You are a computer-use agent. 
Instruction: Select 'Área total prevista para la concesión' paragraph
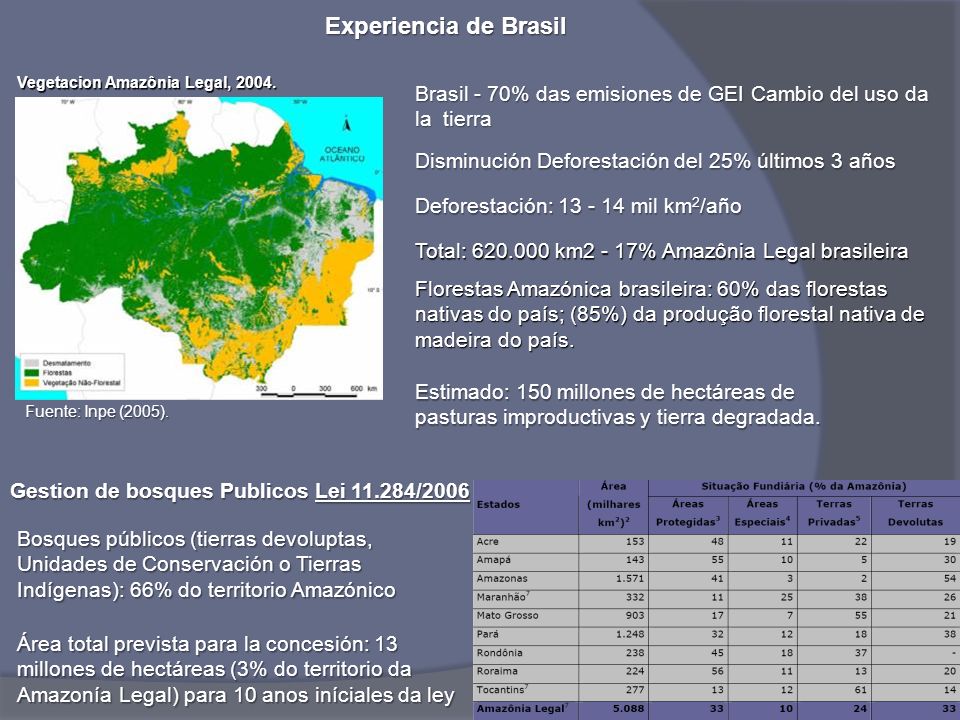coord(235,669)
